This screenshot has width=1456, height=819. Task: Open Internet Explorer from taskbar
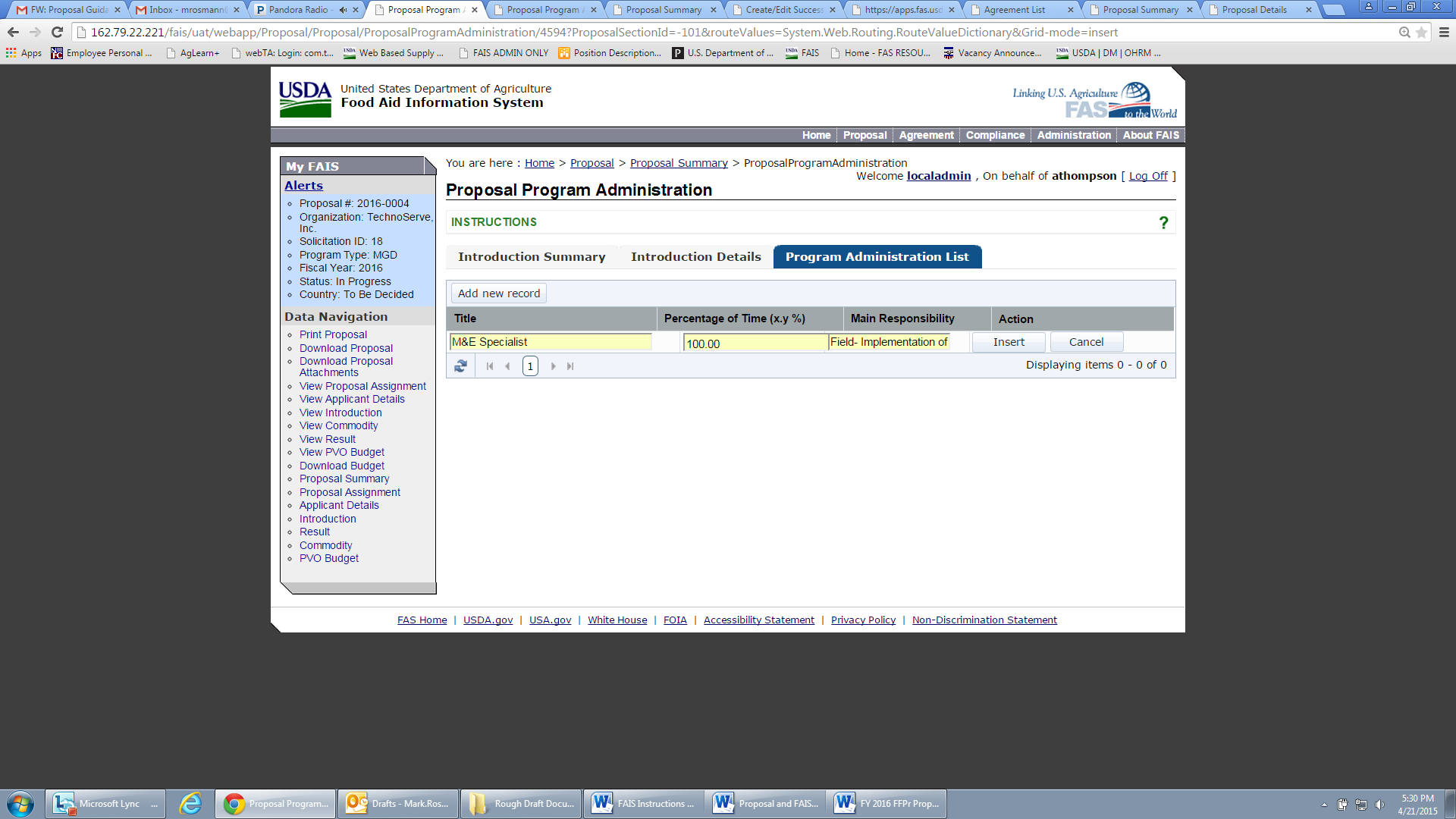pyautogui.click(x=190, y=803)
